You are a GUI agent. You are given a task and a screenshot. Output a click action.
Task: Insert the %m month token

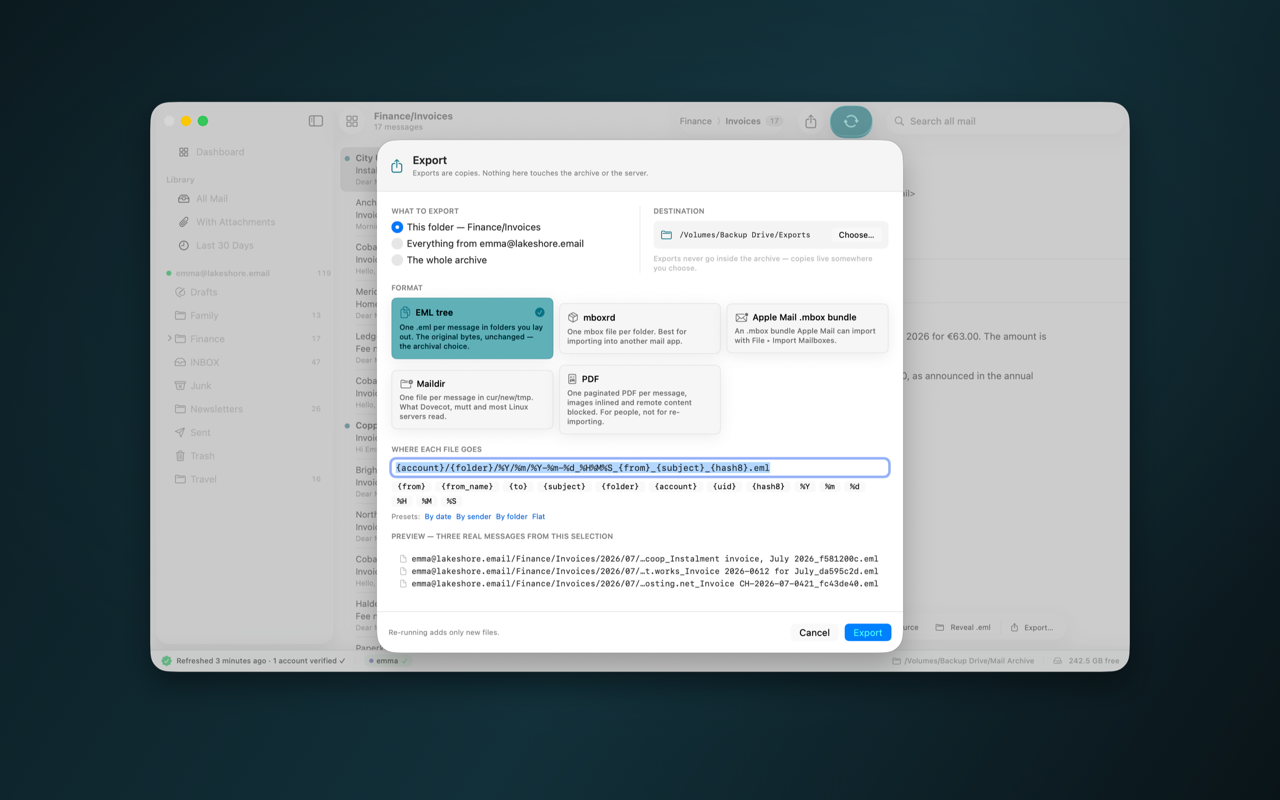tap(829, 487)
